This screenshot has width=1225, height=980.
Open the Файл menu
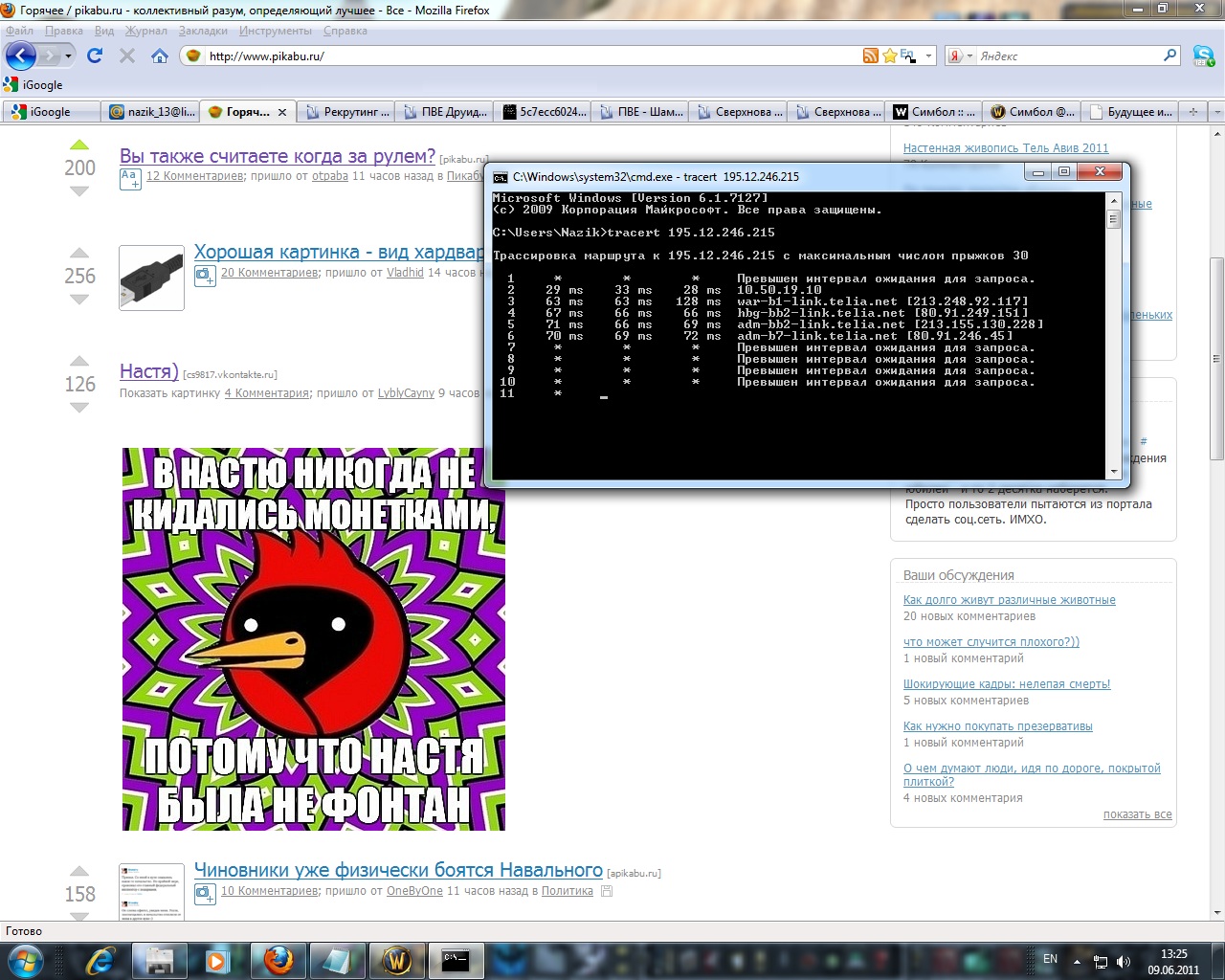pos(19,31)
